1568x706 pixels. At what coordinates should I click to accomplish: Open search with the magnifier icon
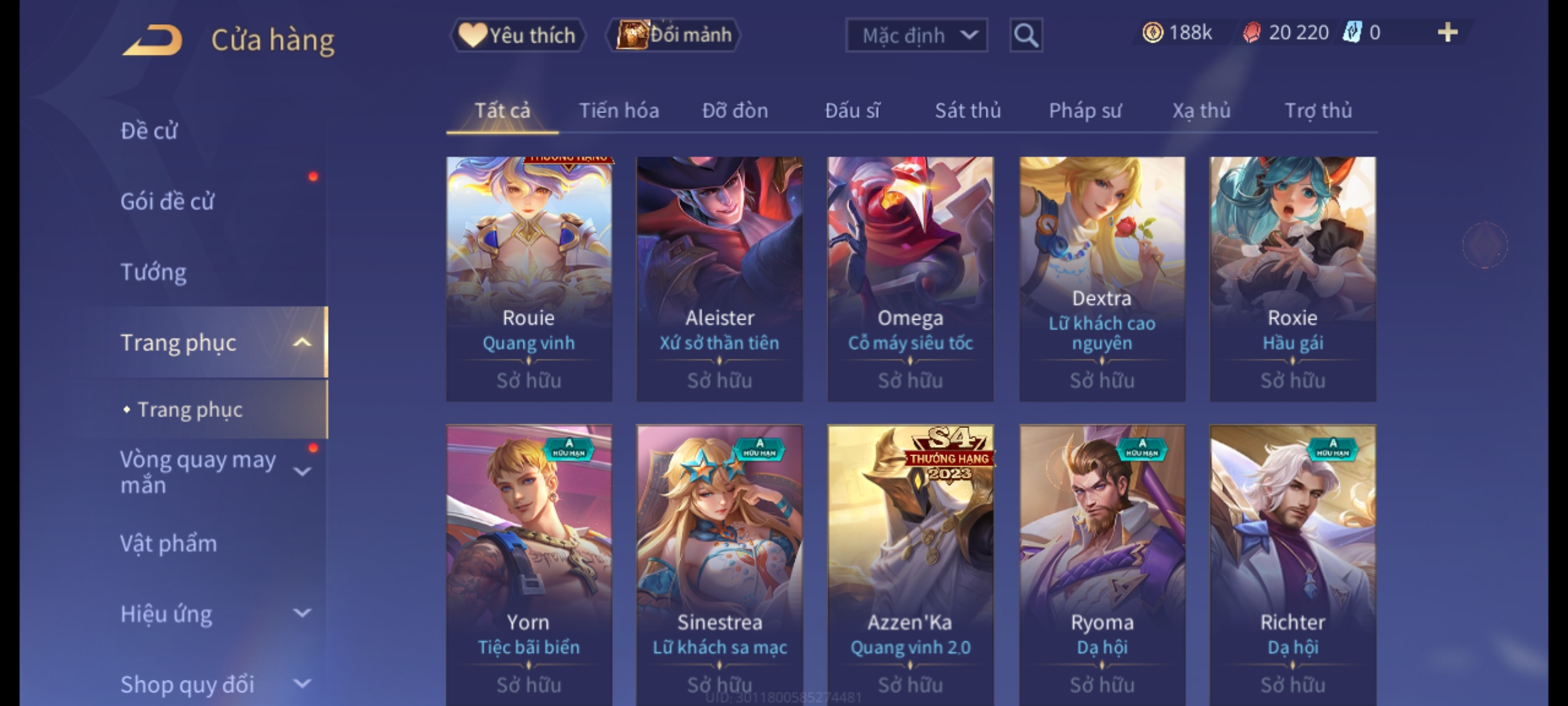(x=1026, y=35)
